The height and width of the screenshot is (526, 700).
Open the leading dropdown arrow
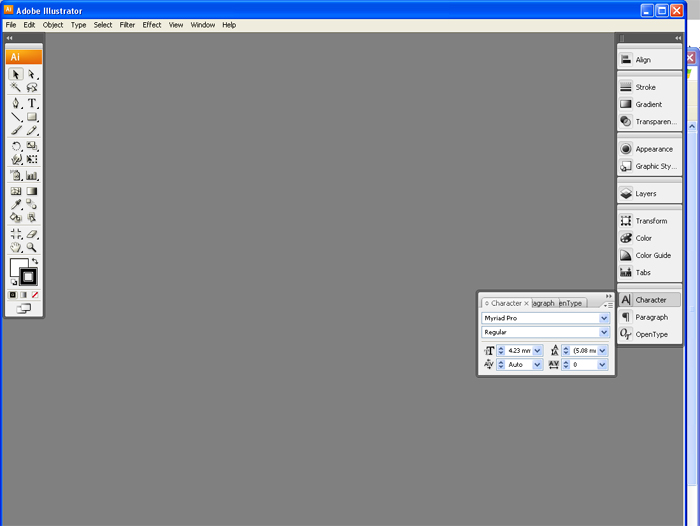[603, 351]
